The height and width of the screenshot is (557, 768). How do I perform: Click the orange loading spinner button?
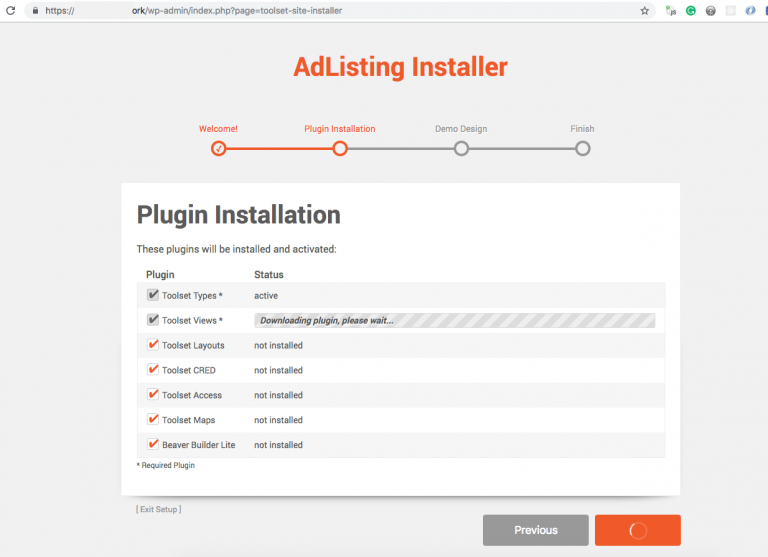tap(638, 530)
